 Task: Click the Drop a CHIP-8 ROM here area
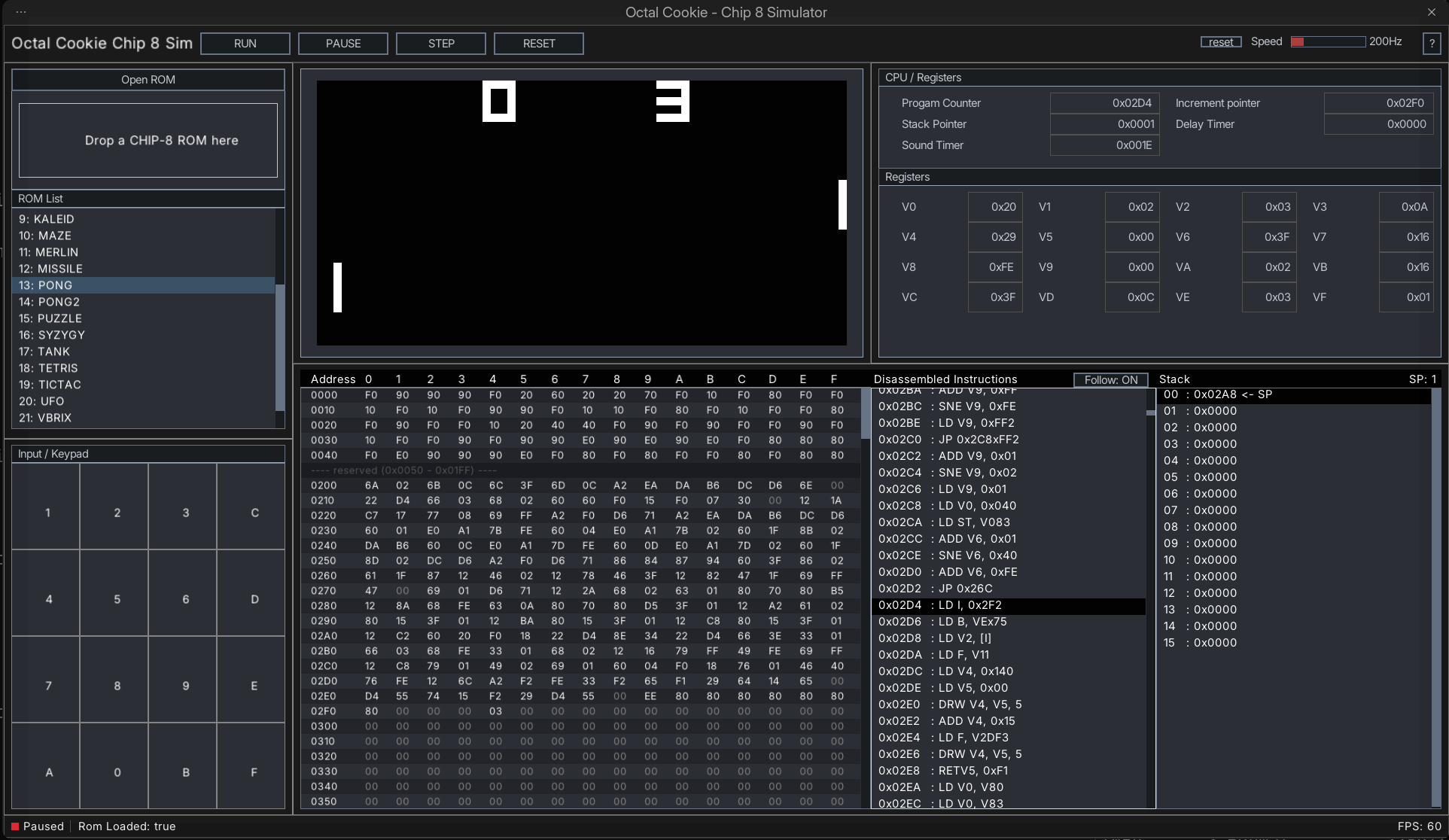click(148, 141)
